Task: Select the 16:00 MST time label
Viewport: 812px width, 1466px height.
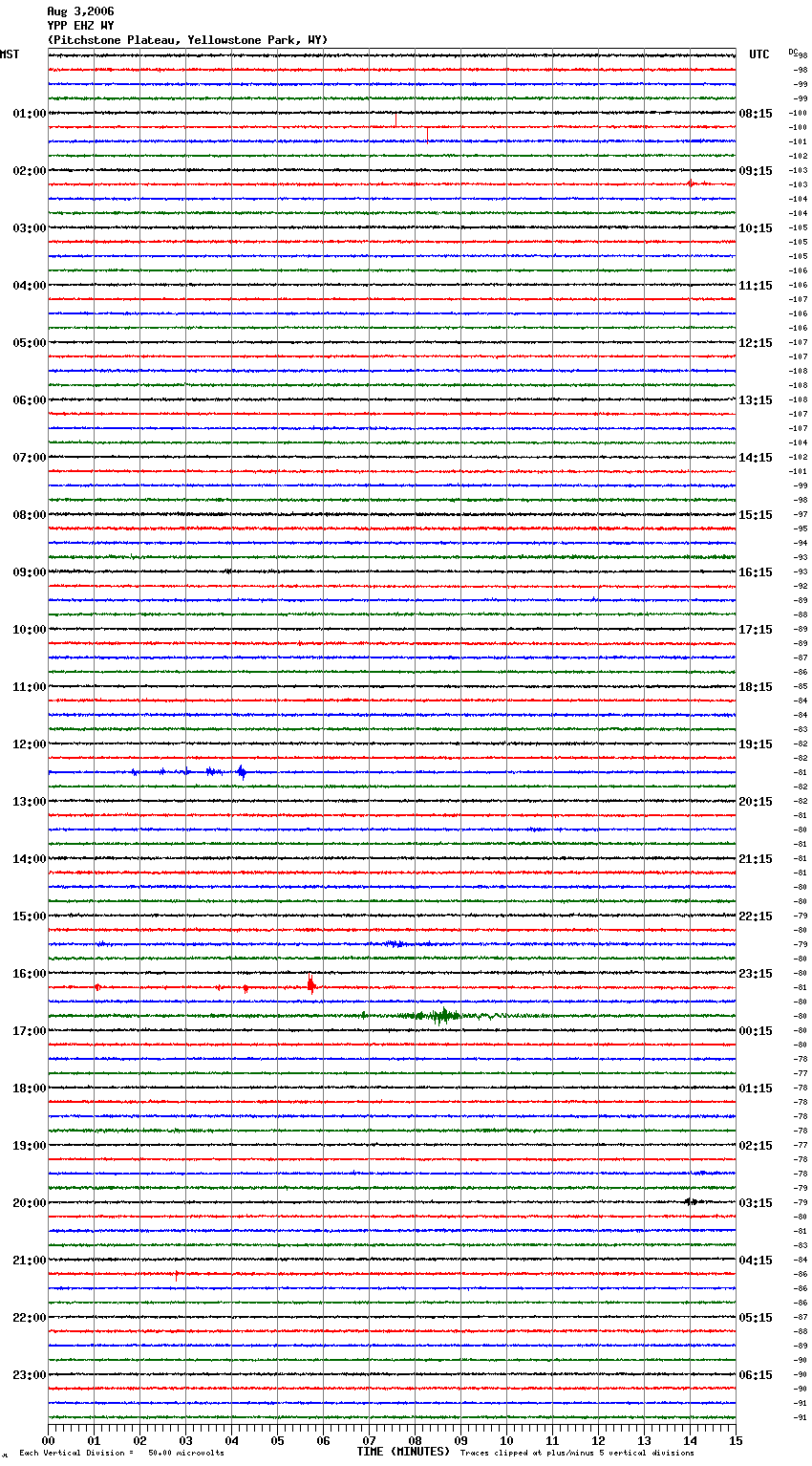Action: pyautogui.click(x=30, y=974)
